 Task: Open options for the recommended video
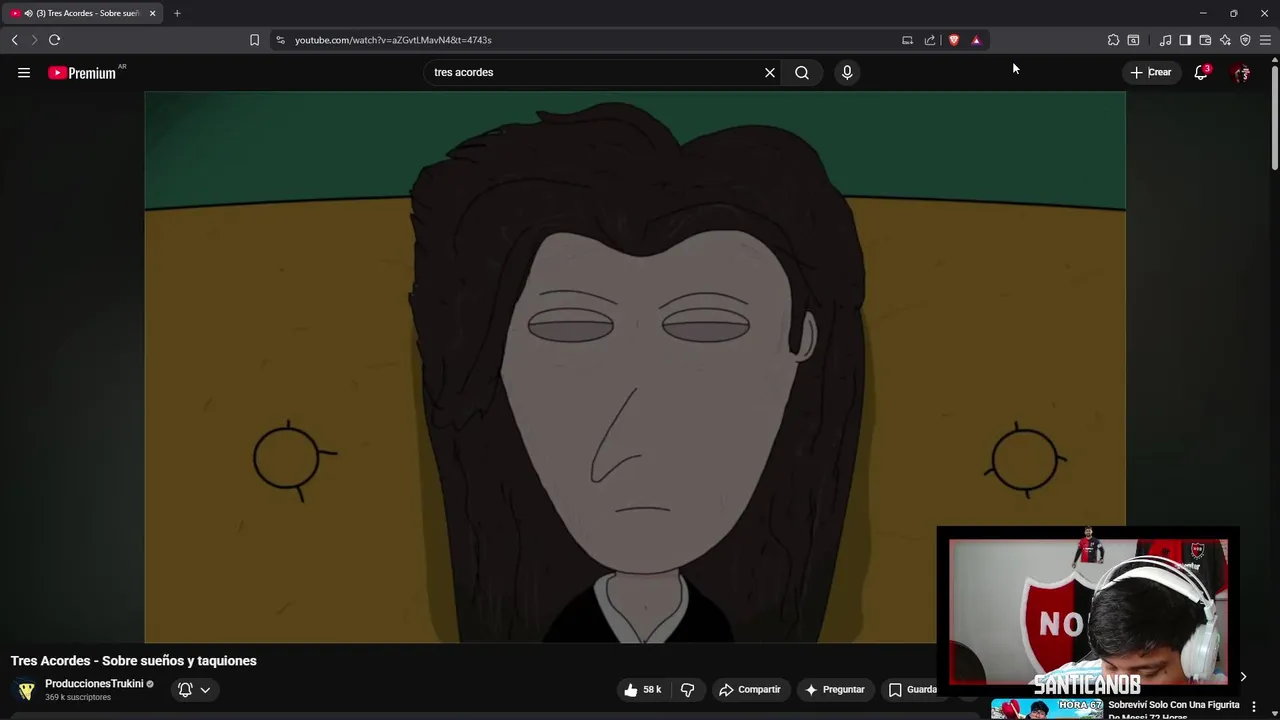tap(1253, 707)
